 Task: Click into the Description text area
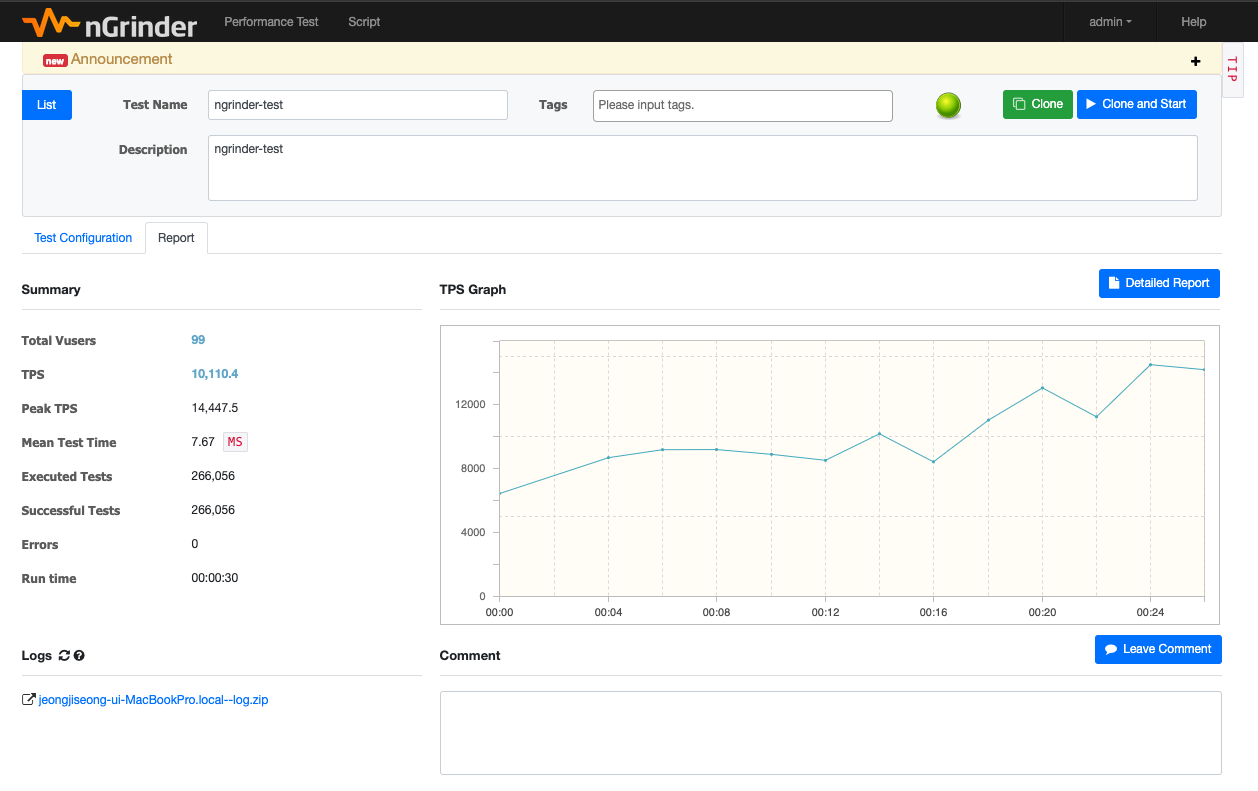(x=703, y=168)
